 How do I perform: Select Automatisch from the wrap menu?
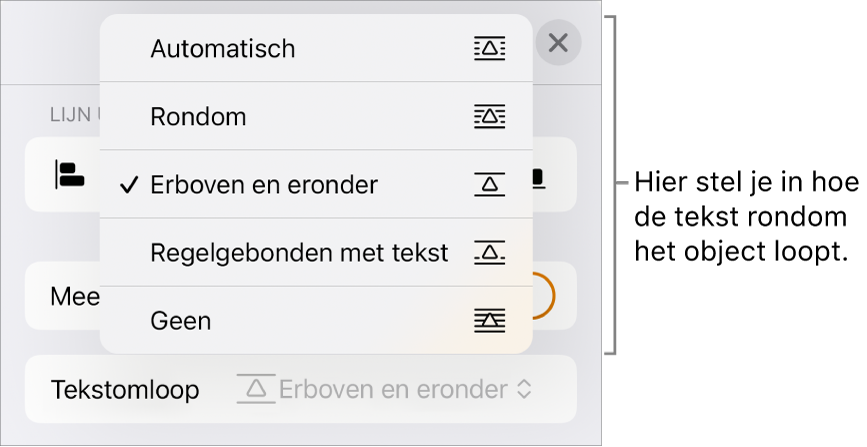point(222,48)
